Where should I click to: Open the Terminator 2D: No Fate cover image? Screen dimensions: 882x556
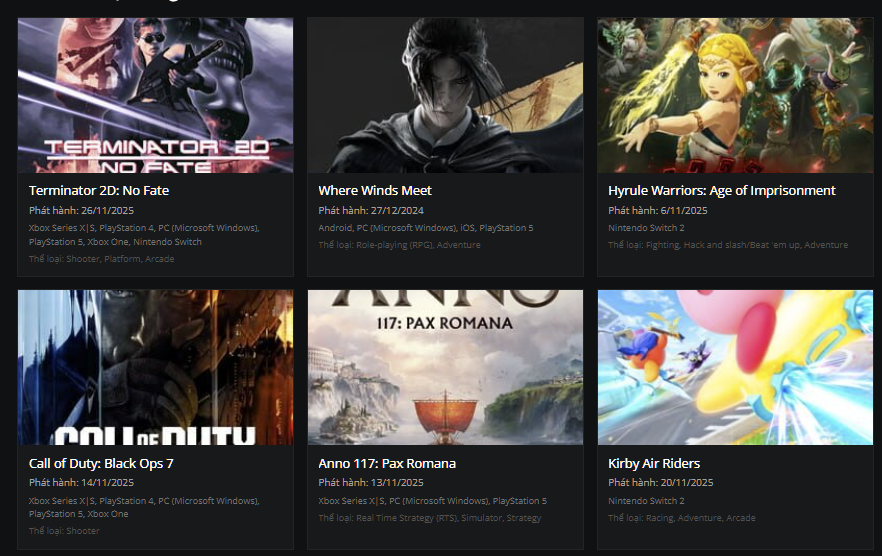coord(155,95)
